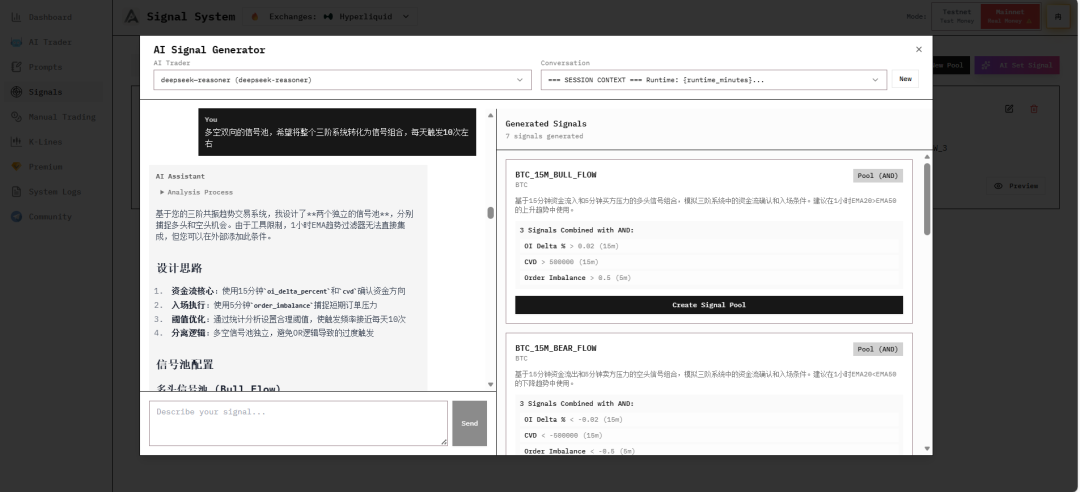The height and width of the screenshot is (492, 1080).
Task: Click the 'Order Imbalance > 0.5 (5m)' row
Action: click(x=709, y=278)
